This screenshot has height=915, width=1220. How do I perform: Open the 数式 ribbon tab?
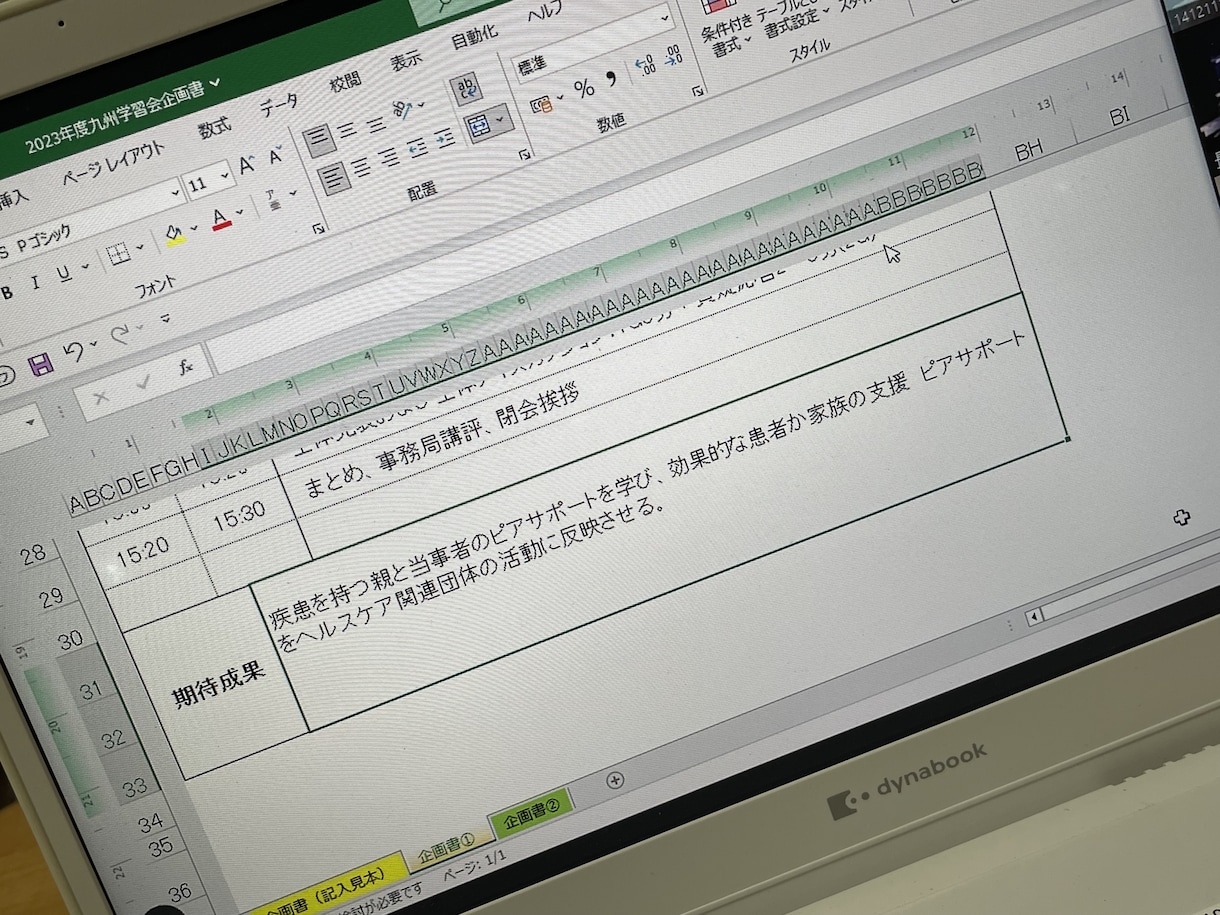point(214,128)
